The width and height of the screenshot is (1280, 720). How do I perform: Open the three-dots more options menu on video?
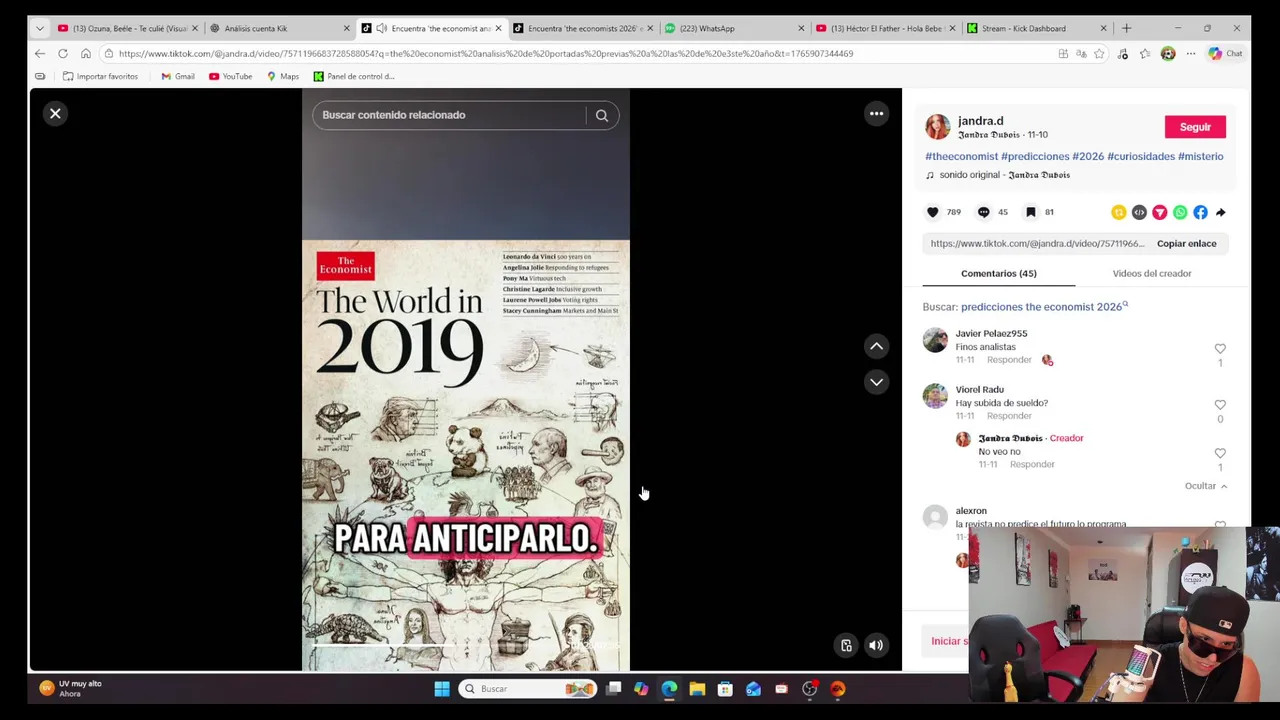(876, 114)
